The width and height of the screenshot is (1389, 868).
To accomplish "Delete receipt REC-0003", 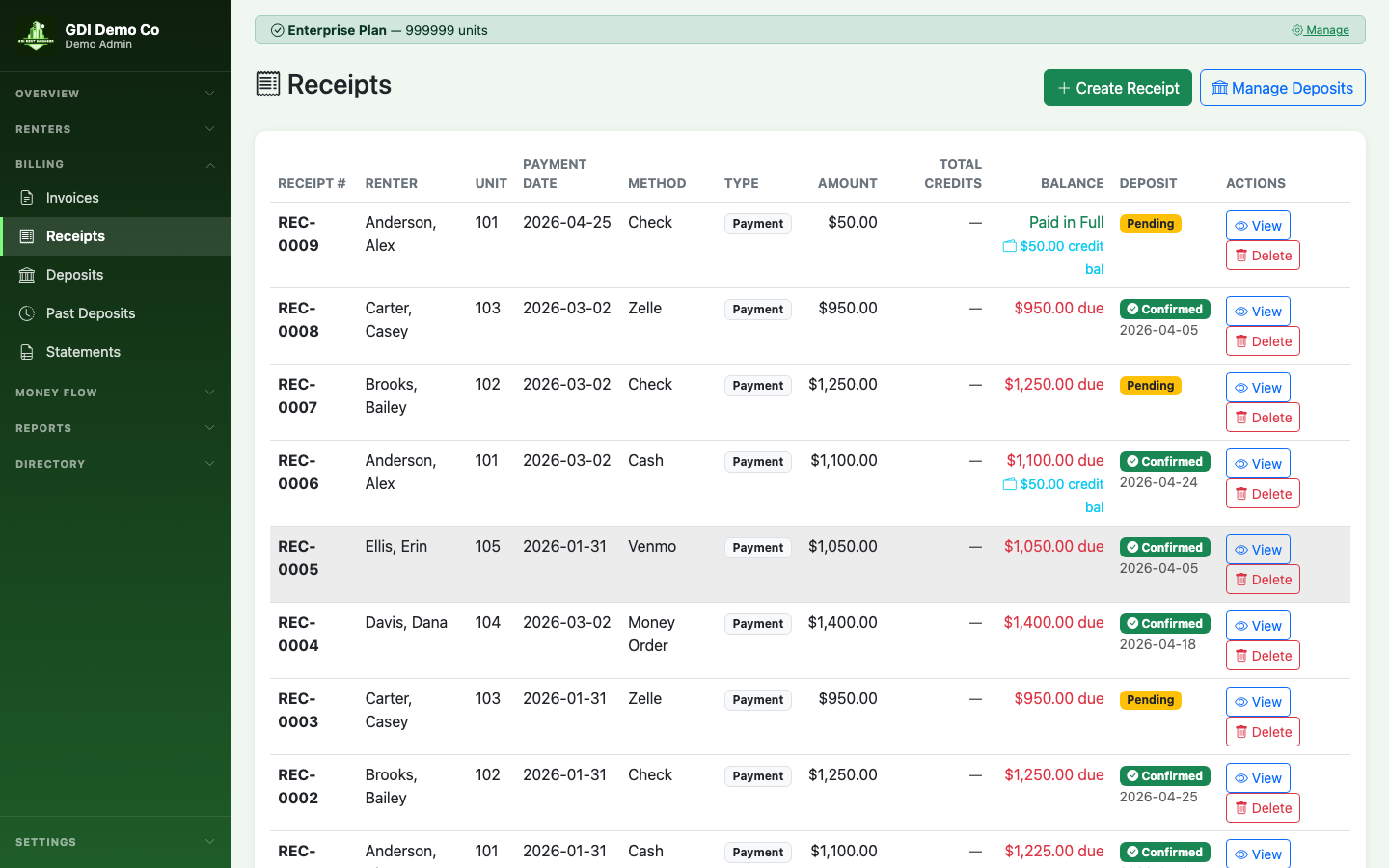I will point(1263,732).
